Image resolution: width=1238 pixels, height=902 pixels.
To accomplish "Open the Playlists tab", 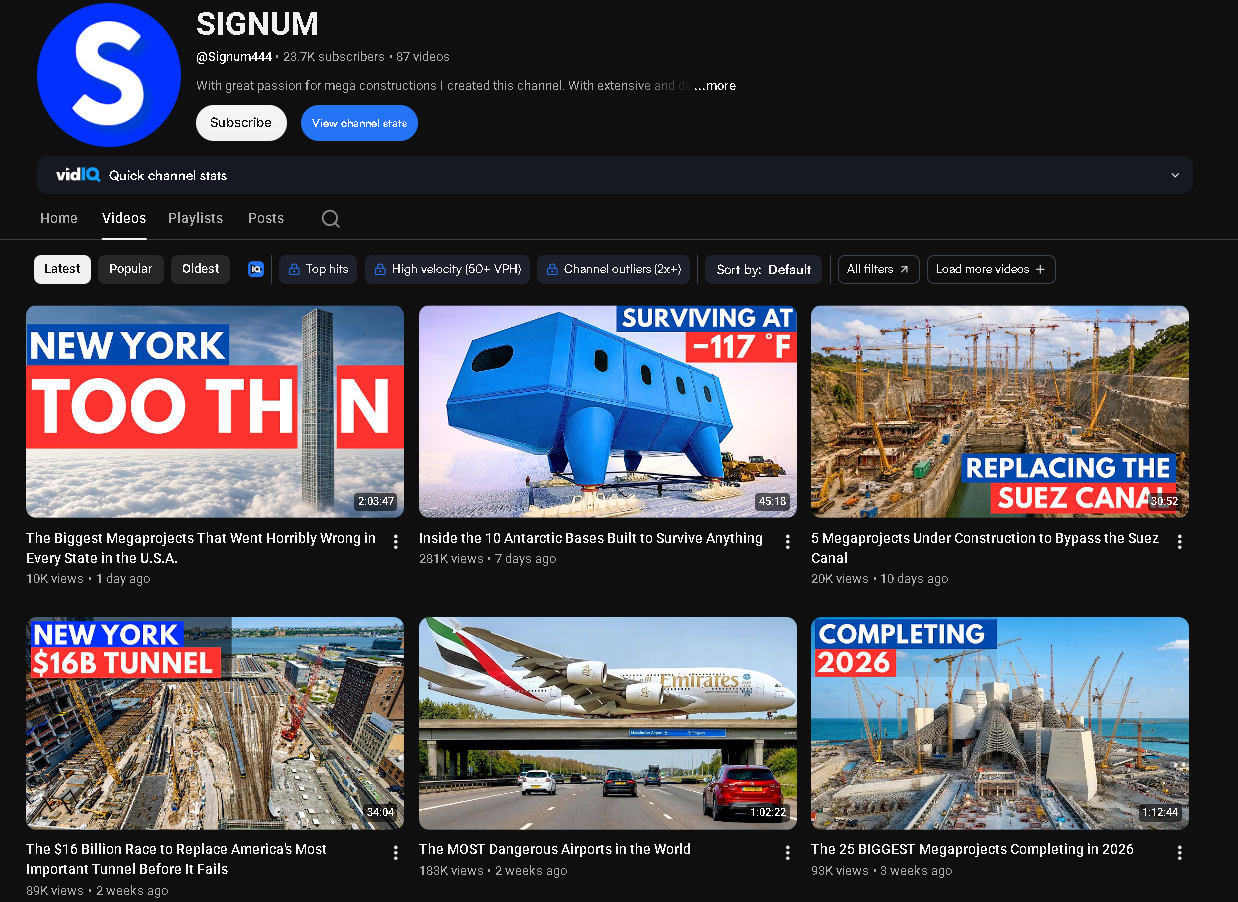I will (196, 218).
